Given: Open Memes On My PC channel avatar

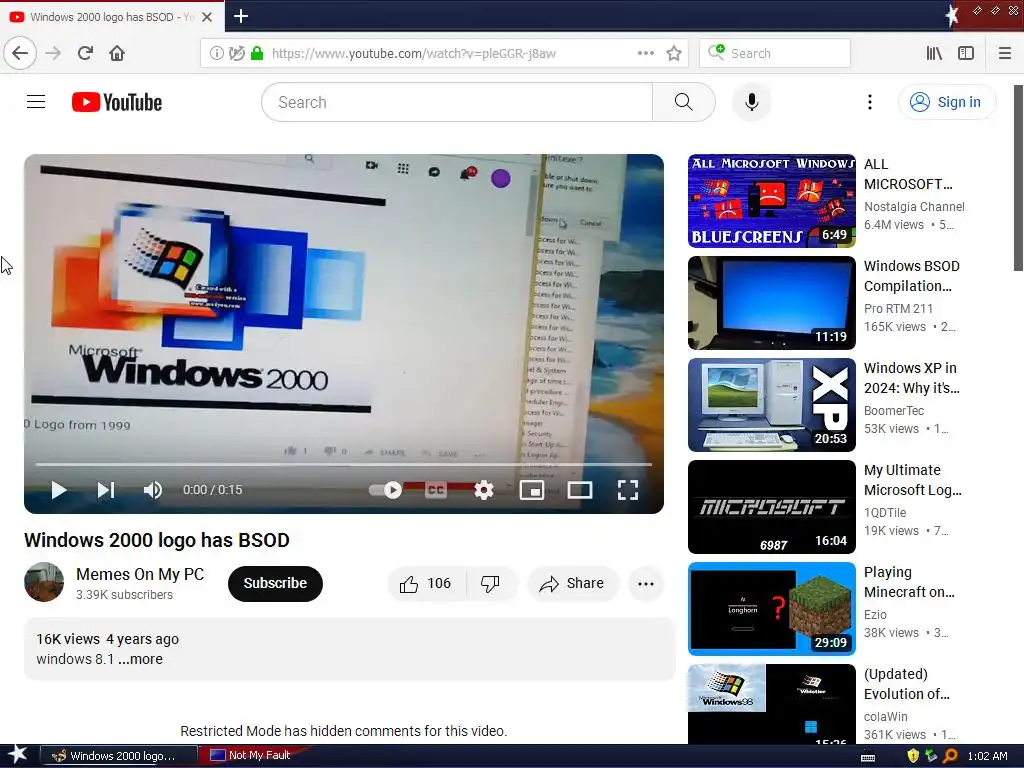Looking at the screenshot, I should point(44,582).
